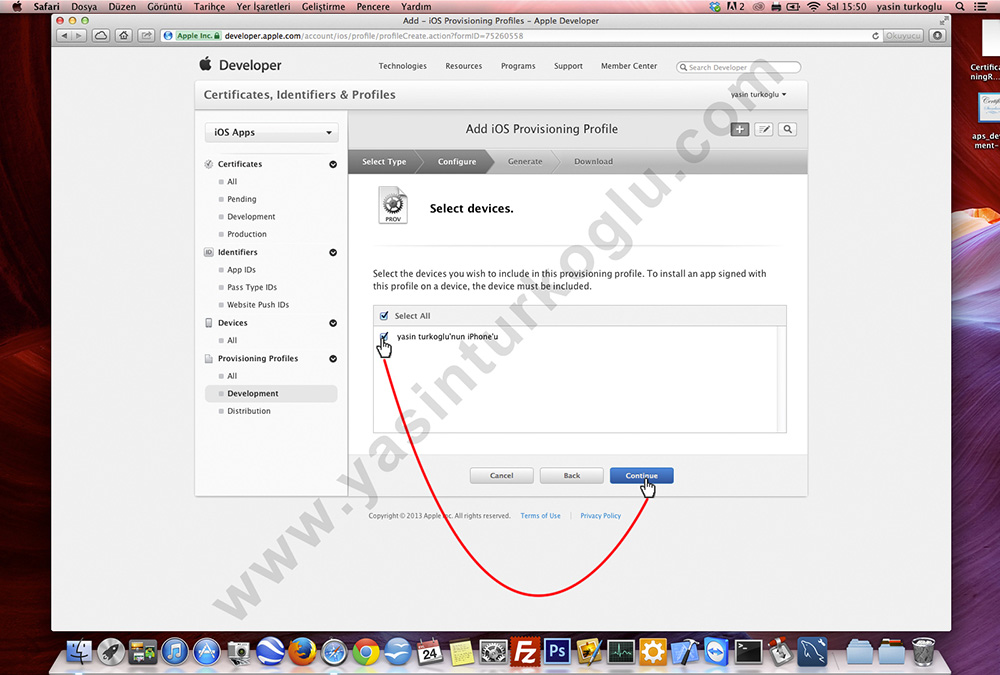Click the Back button
Viewport: 1000px width, 675px height.
click(x=572, y=475)
